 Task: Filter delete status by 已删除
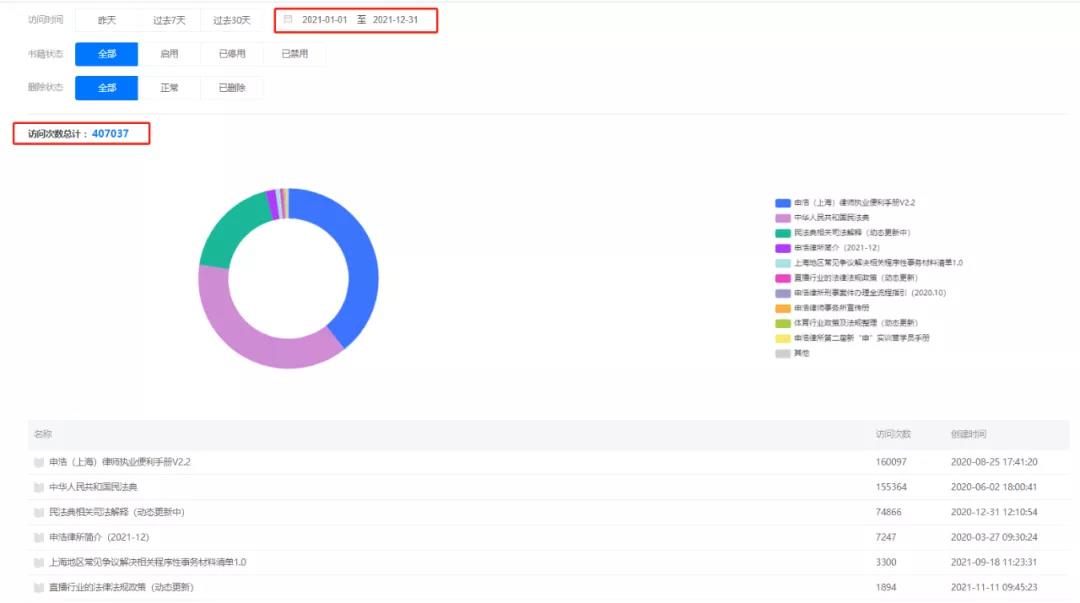pyautogui.click(x=232, y=88)
